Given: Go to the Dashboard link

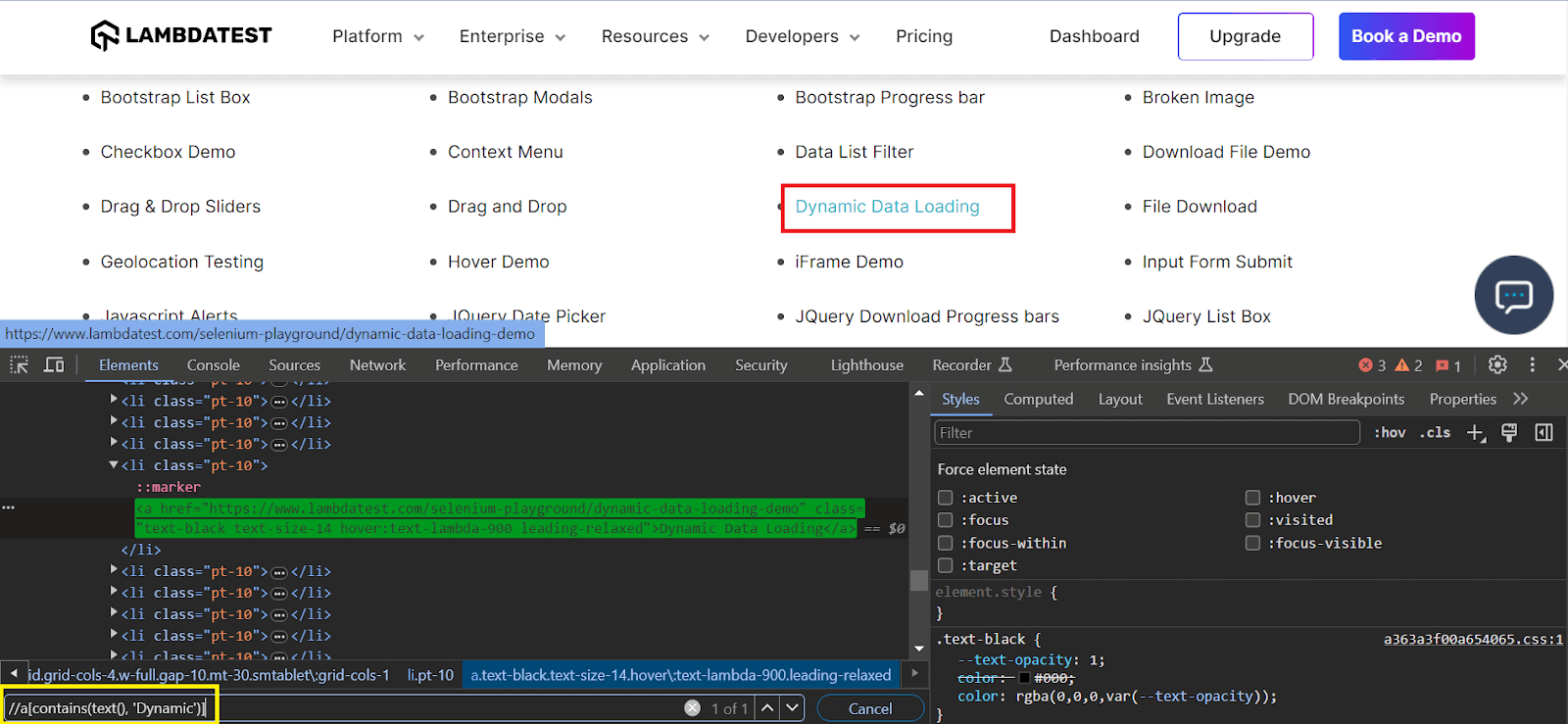Looking at the screenshot, I should [x=1095, y=36].
